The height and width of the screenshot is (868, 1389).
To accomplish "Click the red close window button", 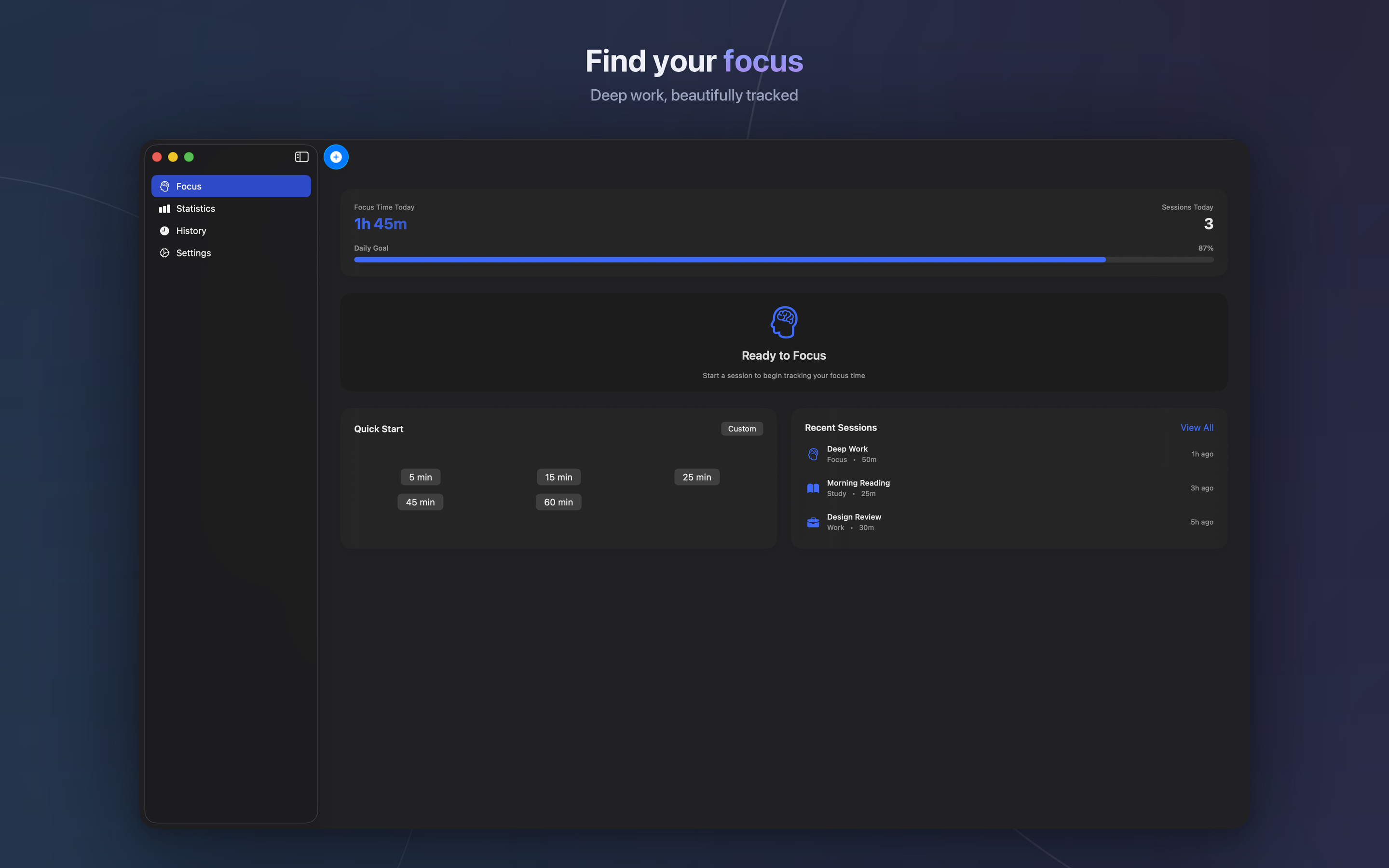I will (x=157, y=157).
